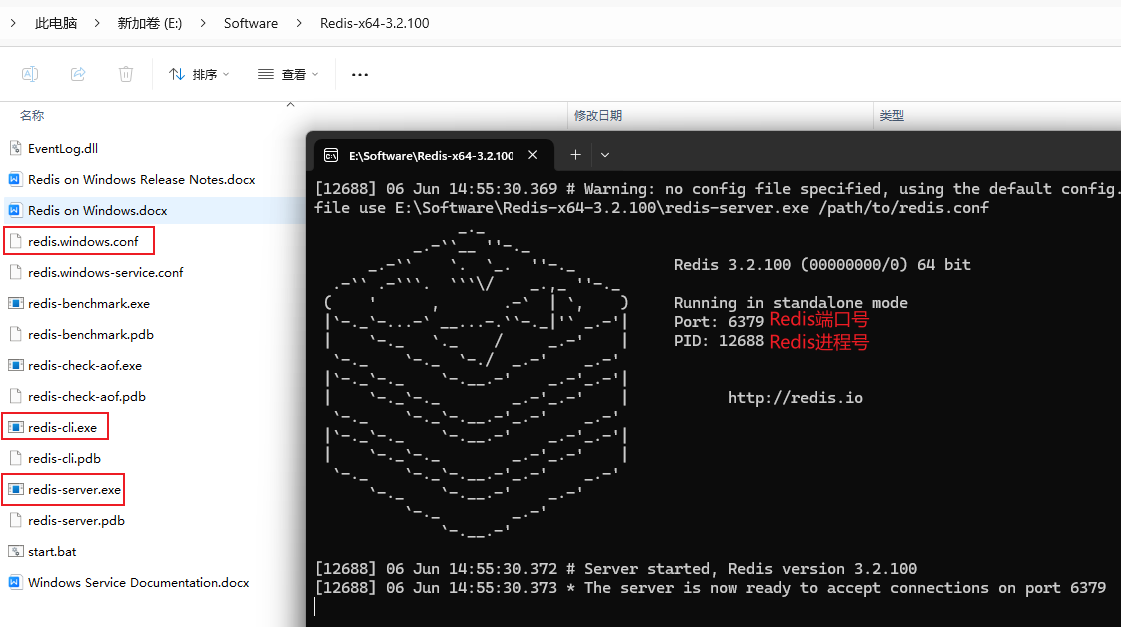The image size is (1121, 627).
Task: Click the Redis on Windows.docx Word icon
Action: point(15,210)
